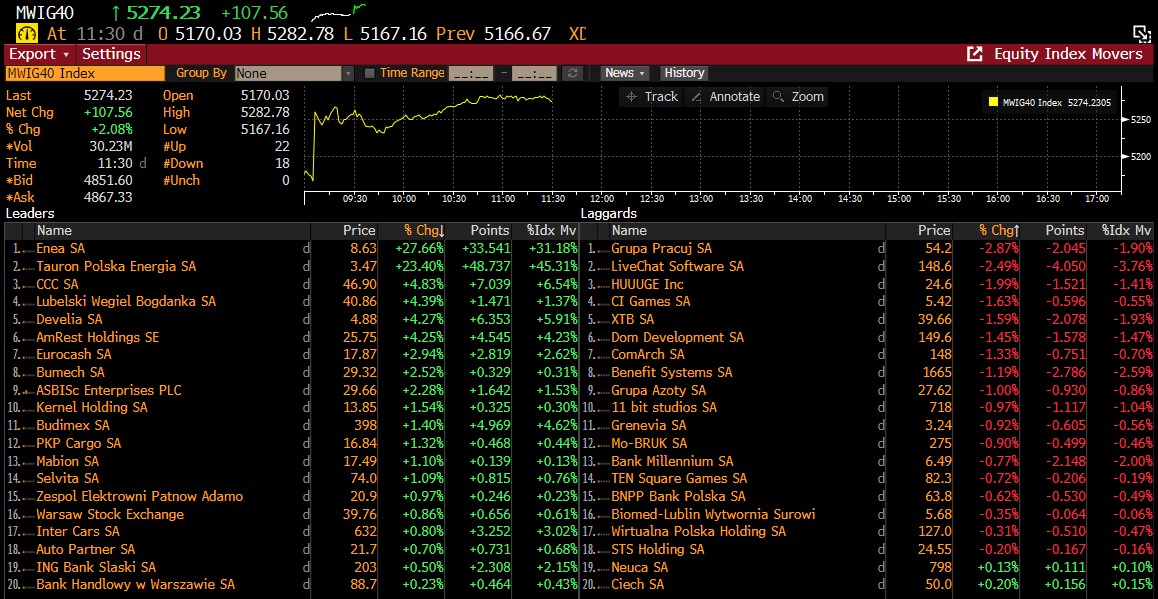
Task: Click the MWIG40 Index input field
Action: (84, 73)
